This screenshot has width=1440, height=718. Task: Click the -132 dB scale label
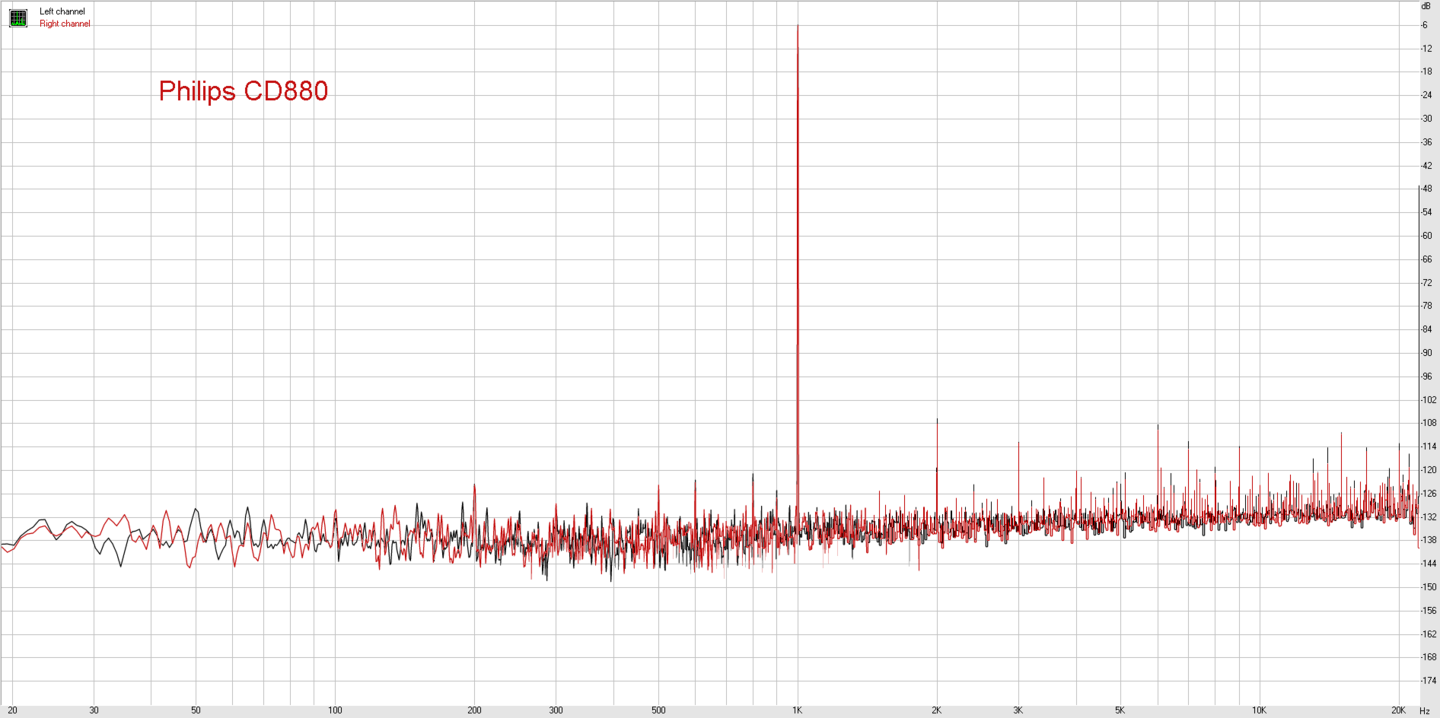click(x=1428, y=517)
